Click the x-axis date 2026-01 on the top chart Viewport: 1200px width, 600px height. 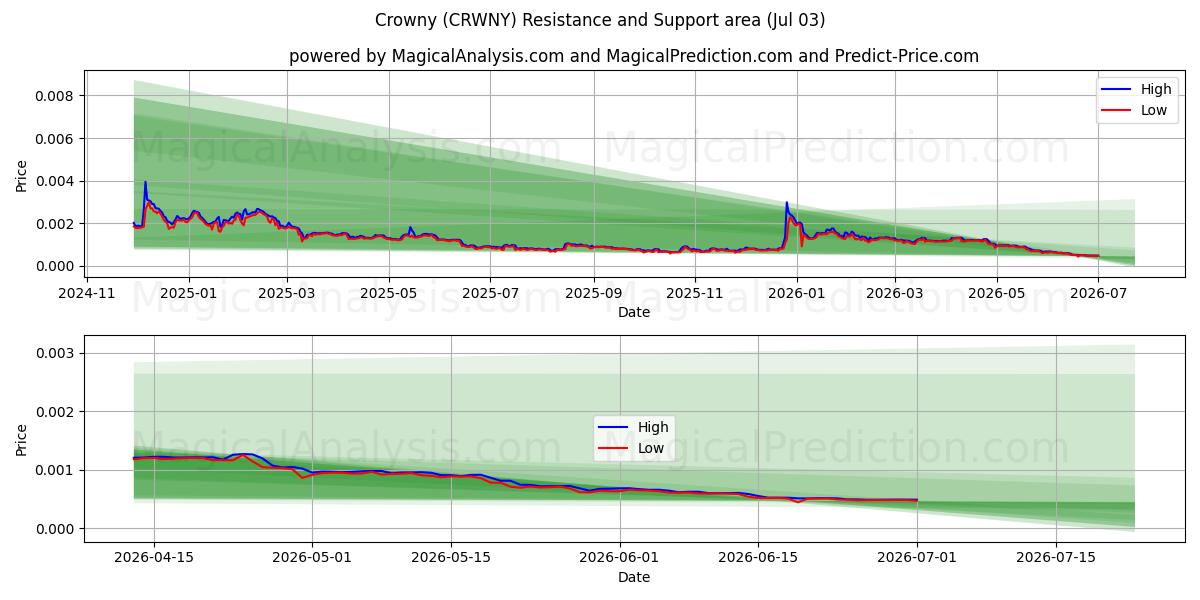pyautogui.click(x=796, y=293)
